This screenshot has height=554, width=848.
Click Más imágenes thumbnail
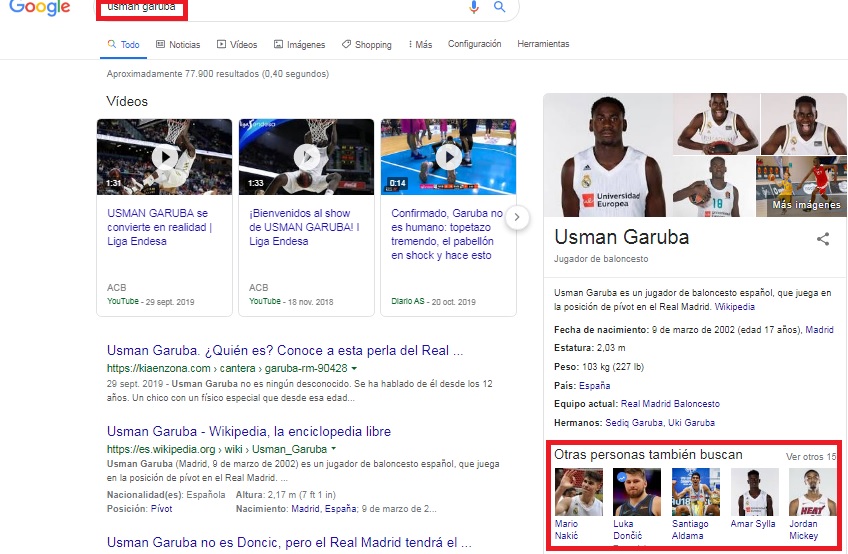point(801,186)
